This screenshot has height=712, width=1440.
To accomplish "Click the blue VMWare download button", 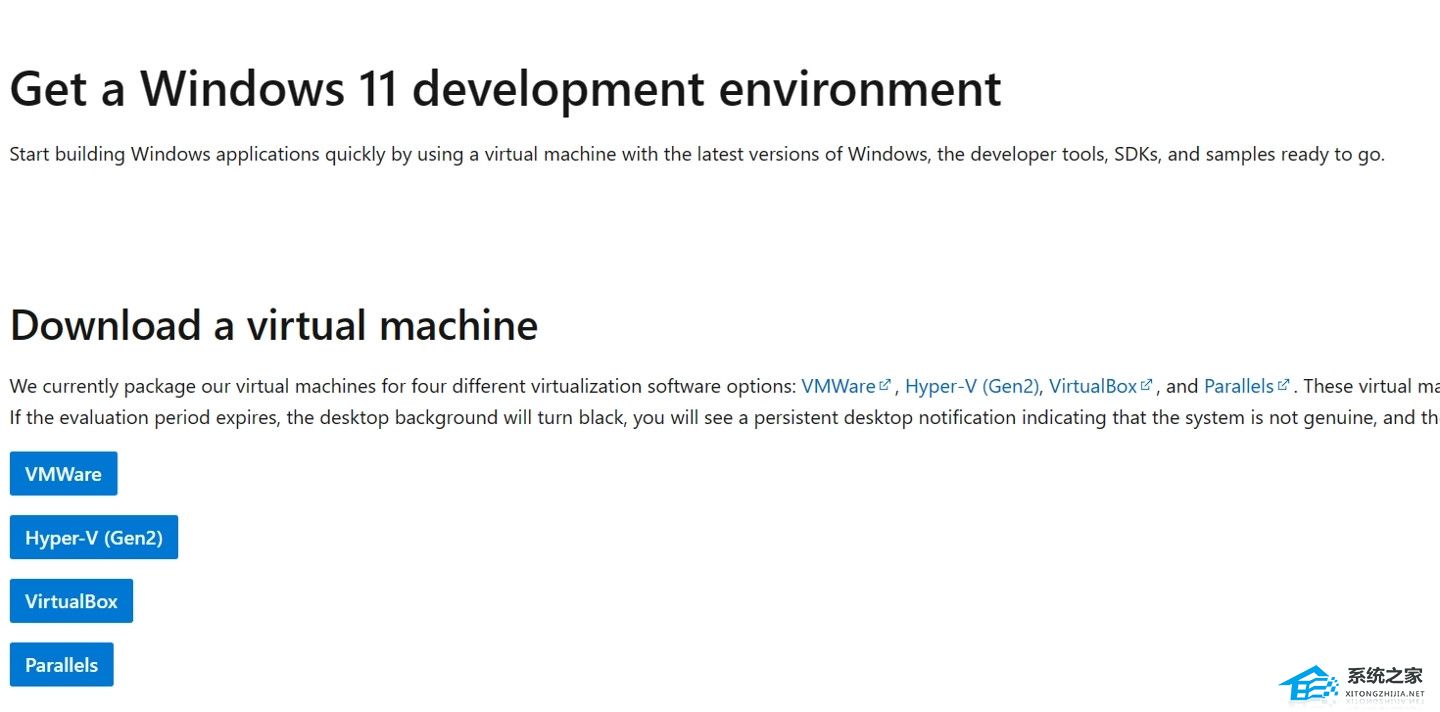I will tap(63, 474).
